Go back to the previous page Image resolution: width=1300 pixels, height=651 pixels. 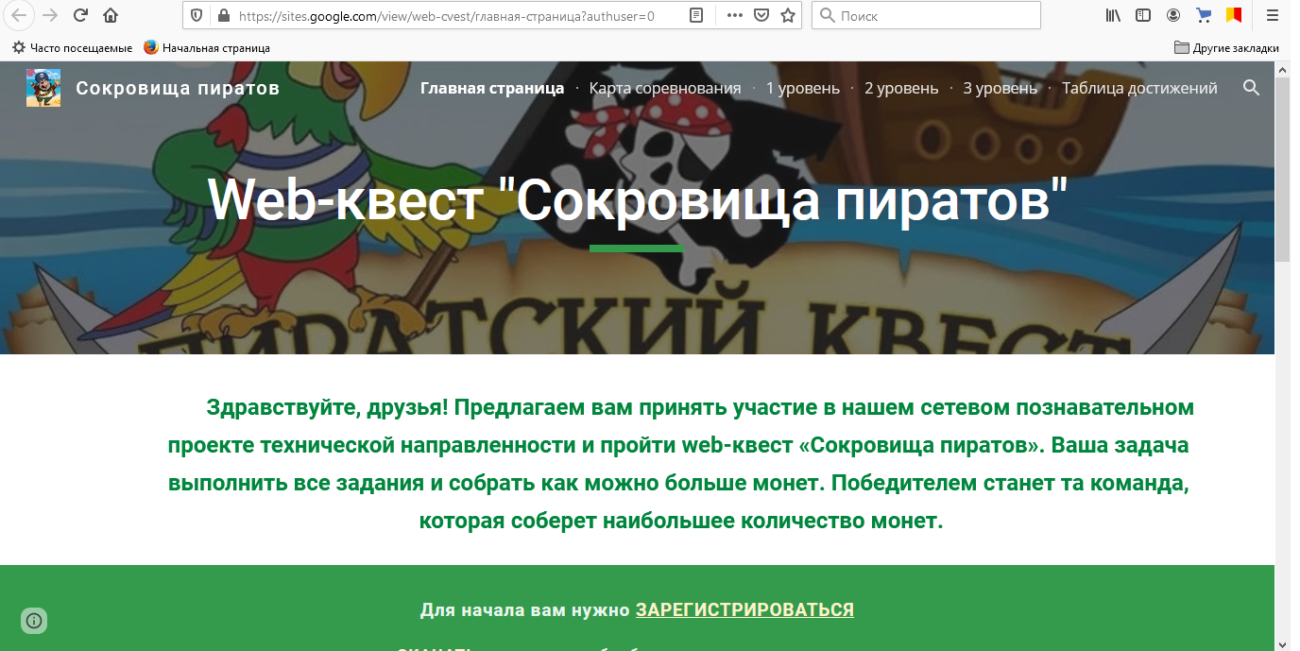[19, 15]
